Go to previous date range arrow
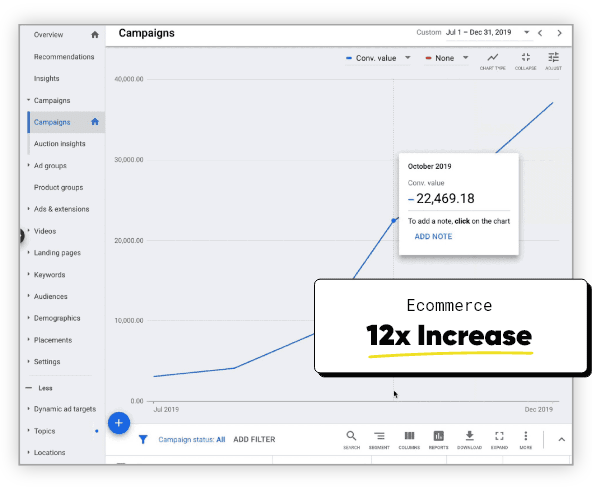Image resolution: width=592 pixels, height=488 pixels. point(540,33)
